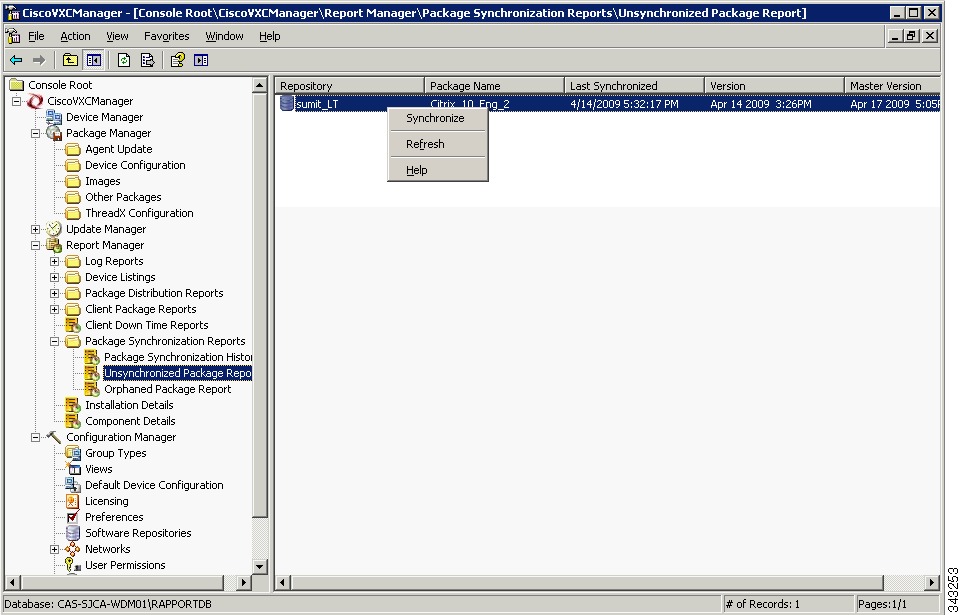
Task: Collapse the Package Synchronization Reports folder
Action: [55, 341]
